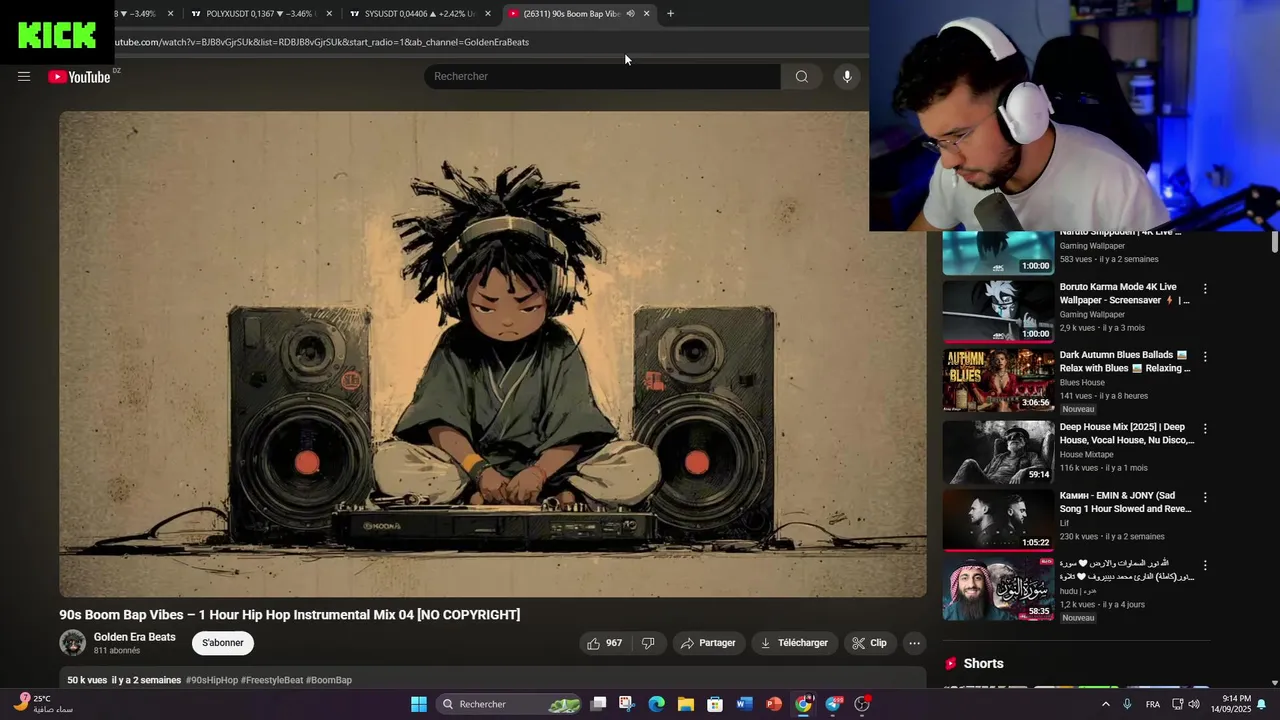The height and width of the screenshot is (720, 1280).
Task: Open the YouTube hamburger guide menu
Action: (24, 77)
